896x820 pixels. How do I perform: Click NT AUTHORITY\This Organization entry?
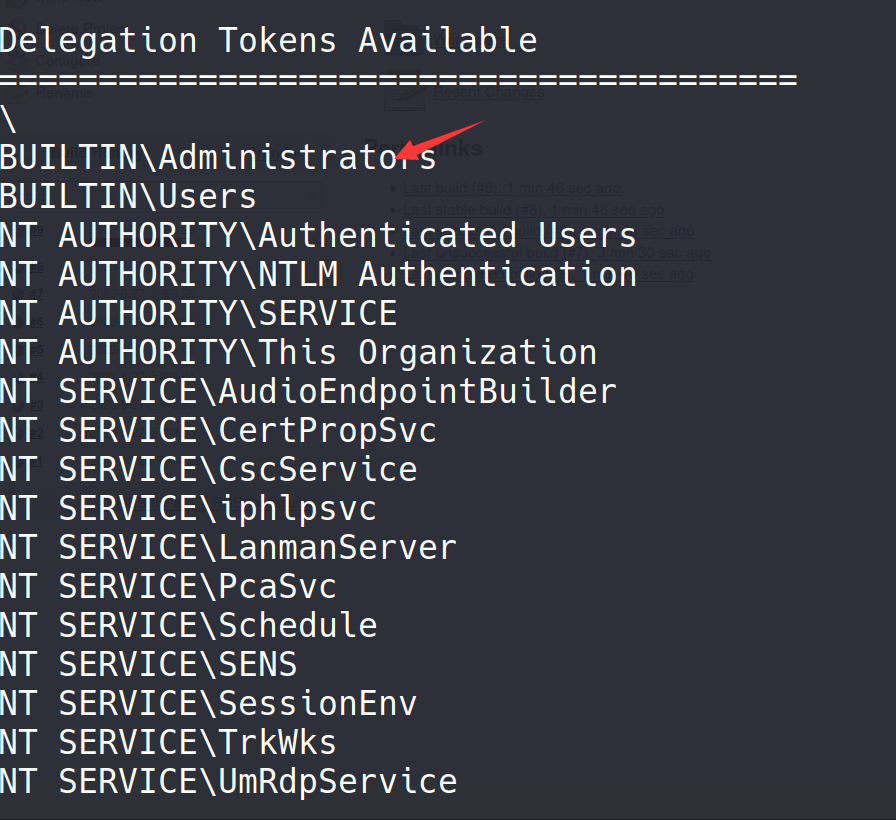(x=298, y=353)
